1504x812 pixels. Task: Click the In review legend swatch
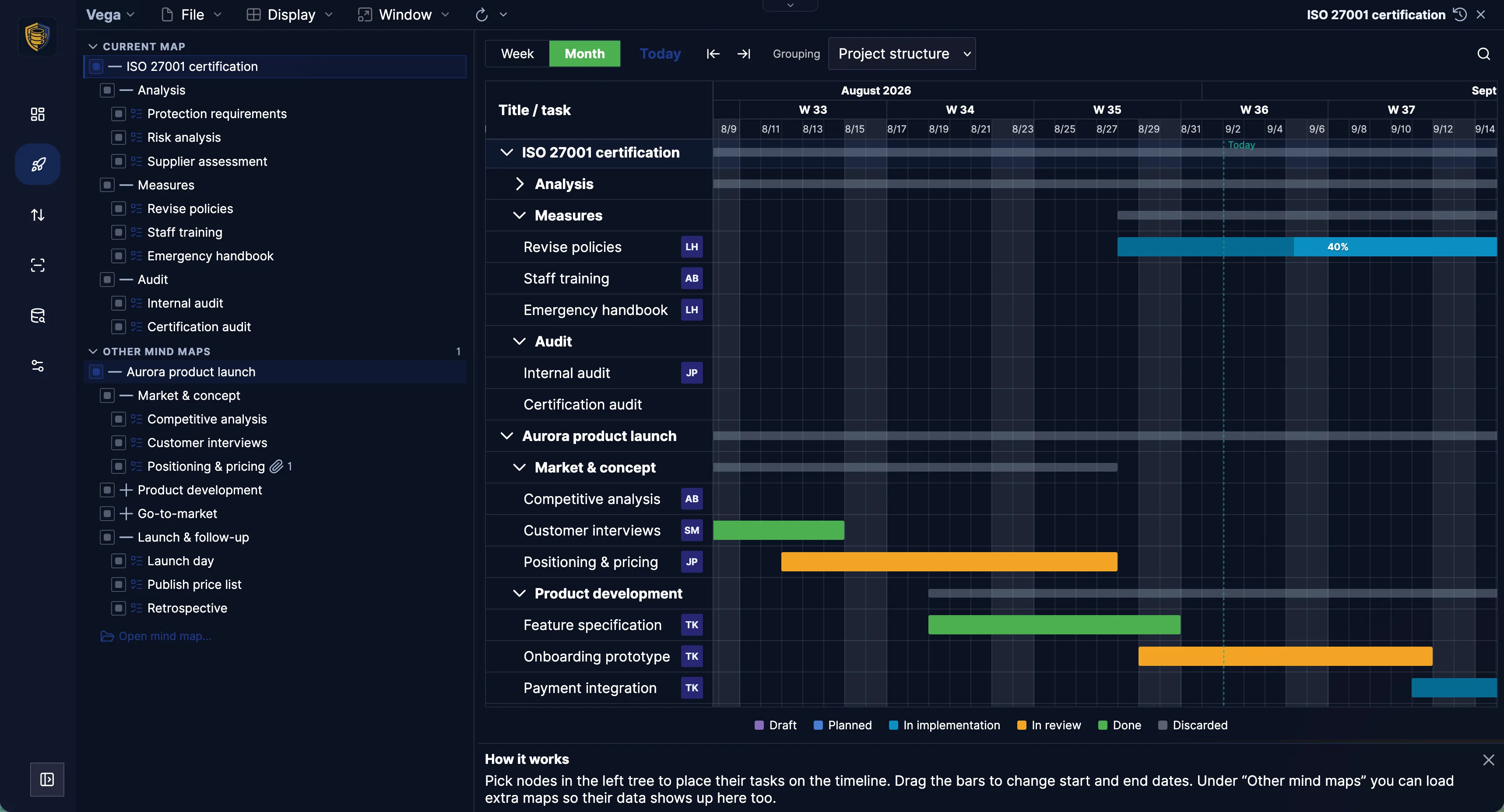click(1021, 726)
